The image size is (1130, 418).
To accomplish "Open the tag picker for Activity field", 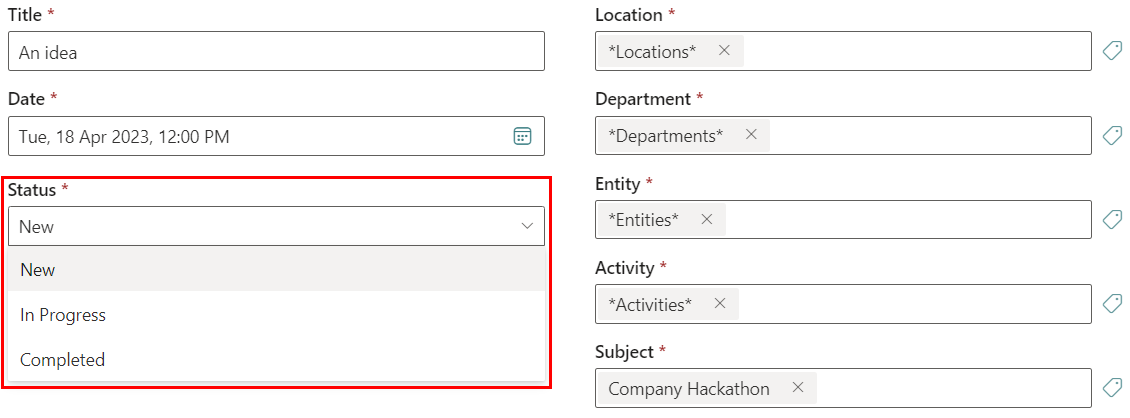I will [1112, 304].
